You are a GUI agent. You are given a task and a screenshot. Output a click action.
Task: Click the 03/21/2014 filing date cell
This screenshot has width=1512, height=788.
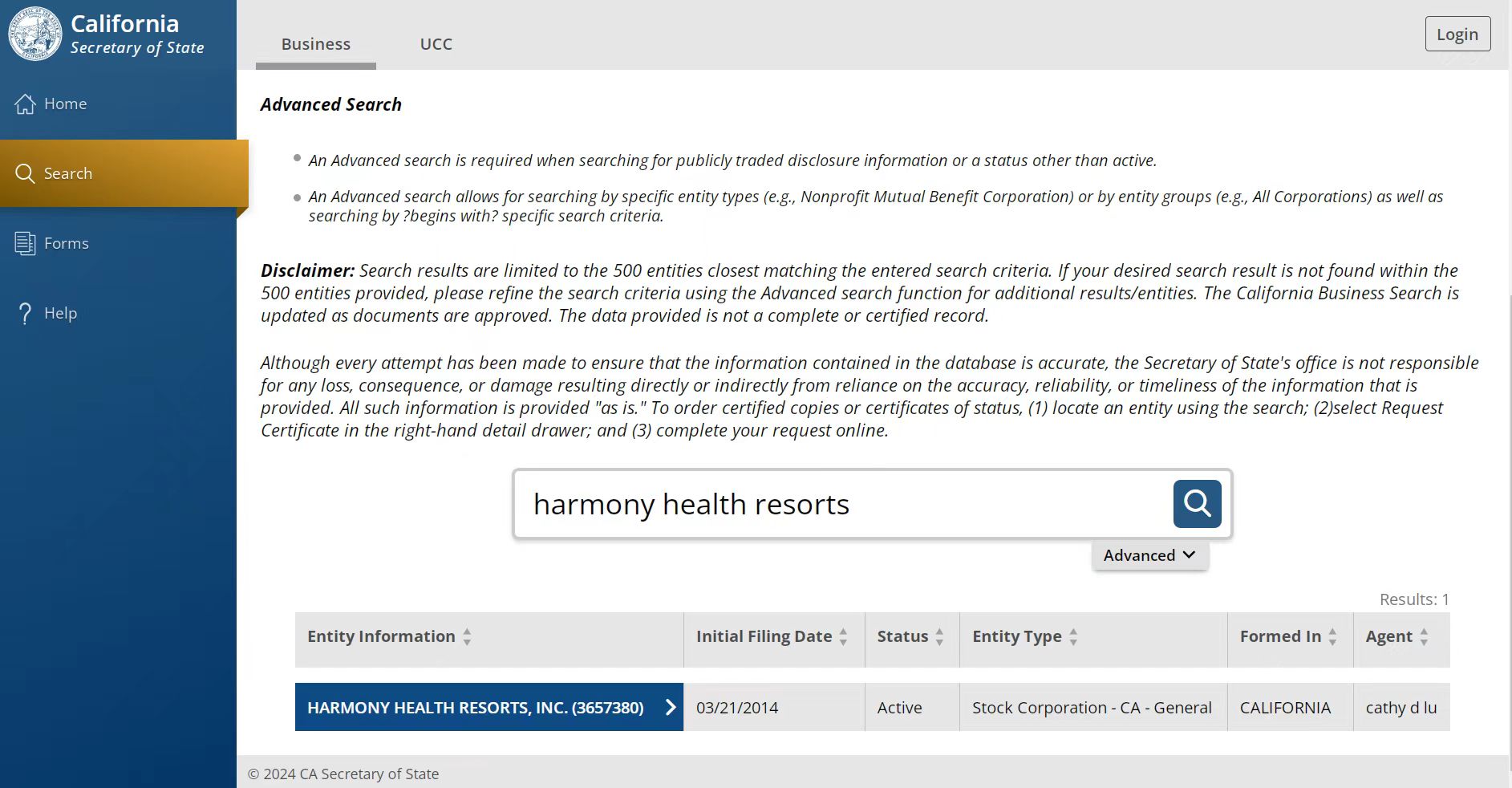[x=774, y=707]
